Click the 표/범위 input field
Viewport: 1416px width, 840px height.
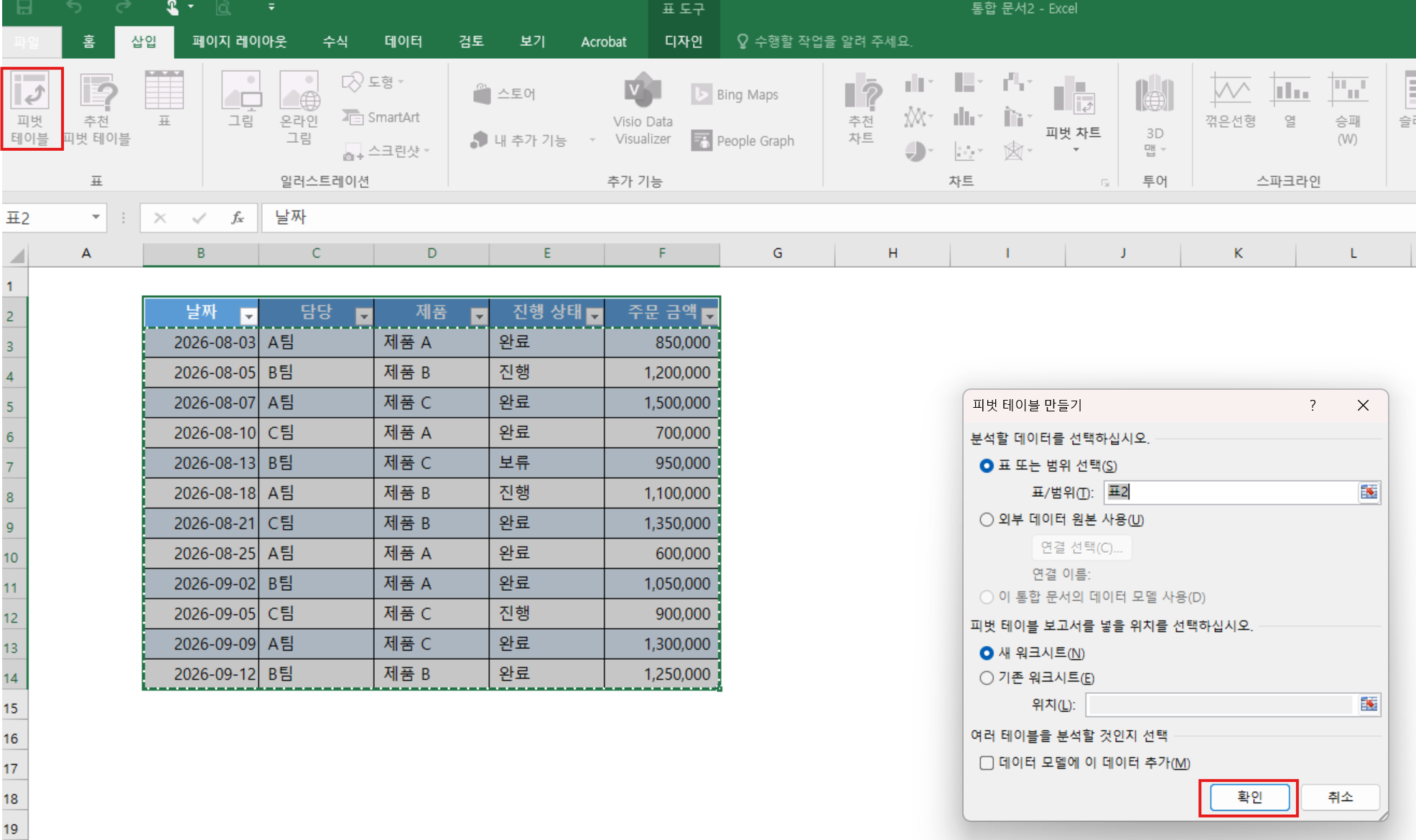pyautogui.click(x=1231, y=492)
